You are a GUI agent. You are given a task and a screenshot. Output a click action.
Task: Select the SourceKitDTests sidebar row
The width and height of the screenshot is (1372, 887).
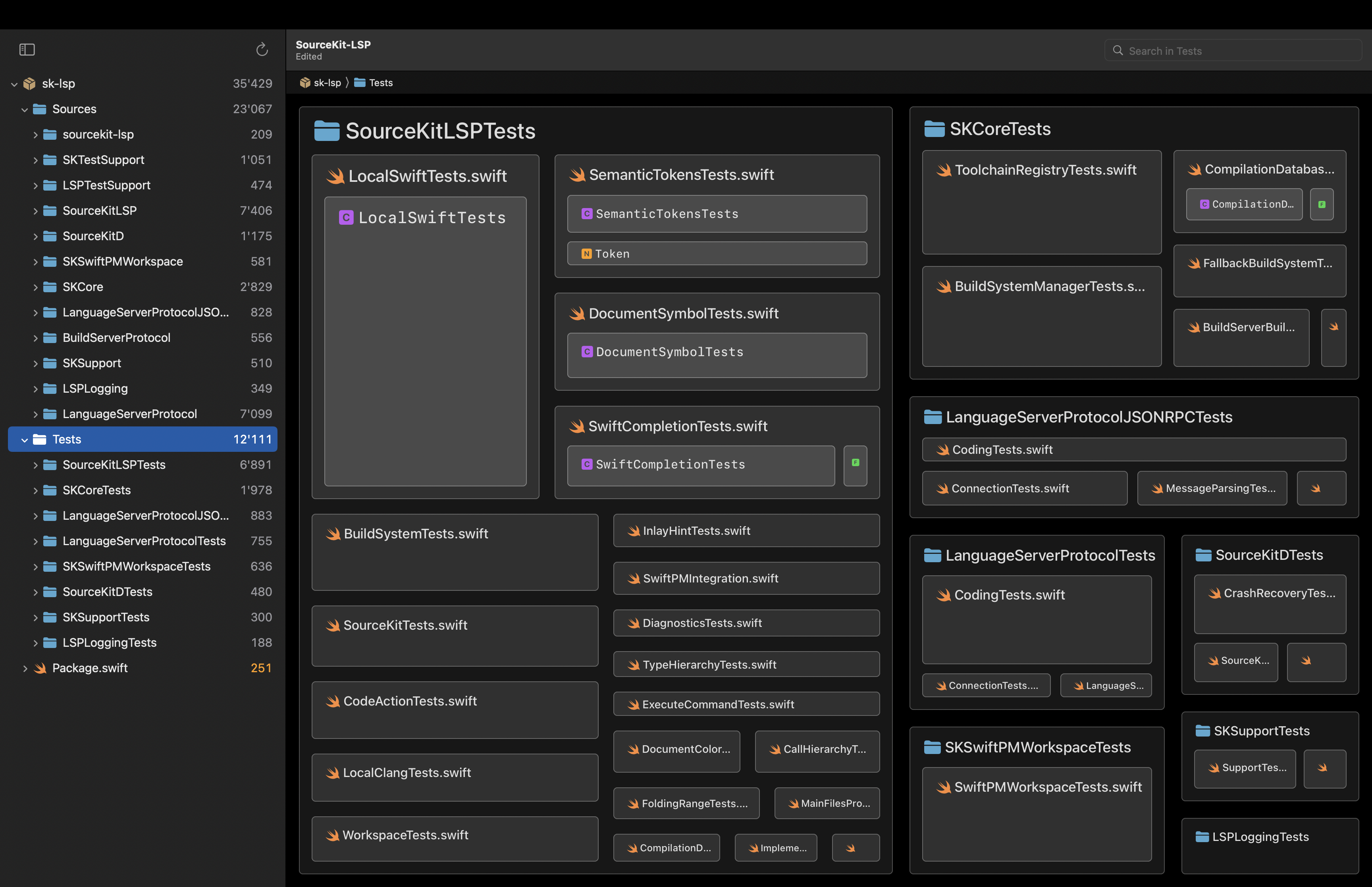click(x=142, y=592)
